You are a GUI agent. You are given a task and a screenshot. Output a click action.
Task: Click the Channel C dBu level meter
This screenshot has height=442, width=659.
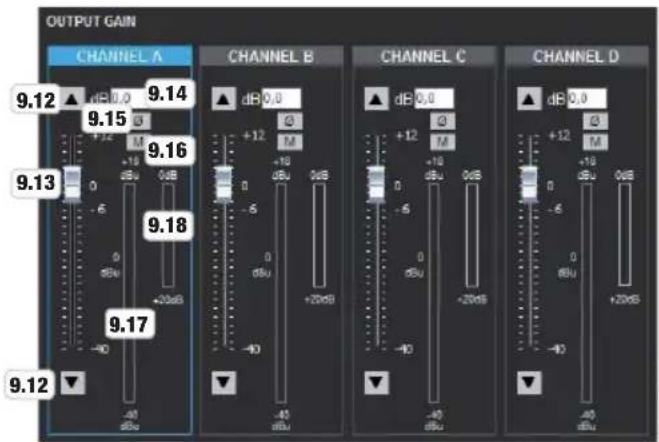coord(433,293)
